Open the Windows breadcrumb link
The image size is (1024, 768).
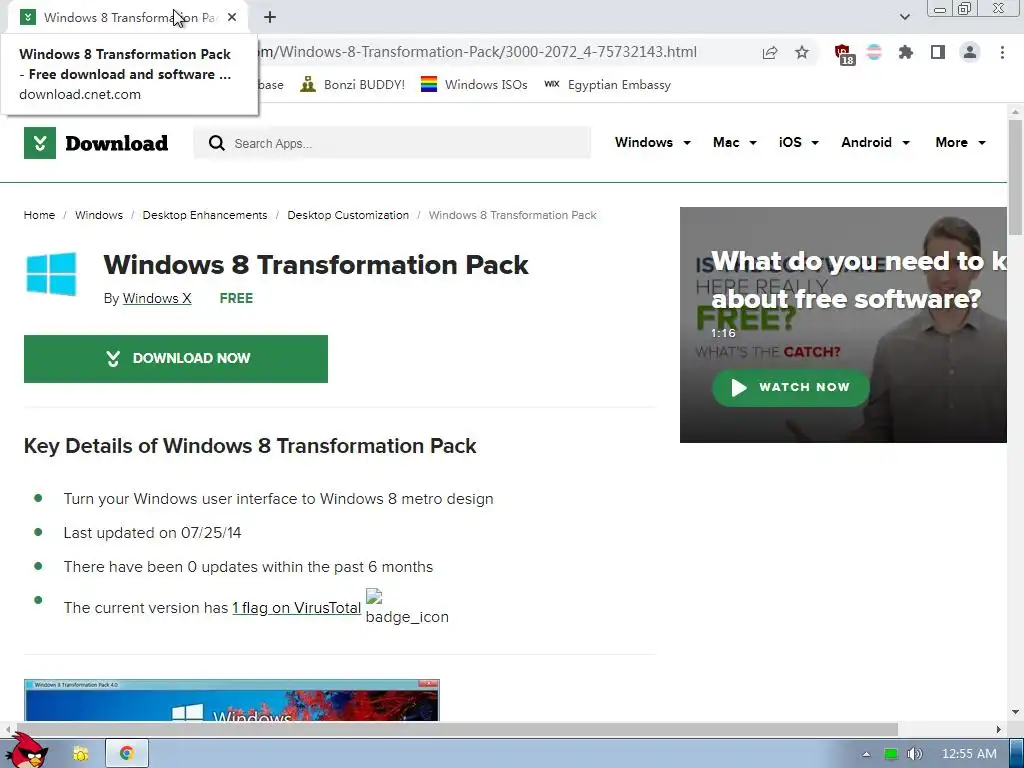click(x=99, y=215)
